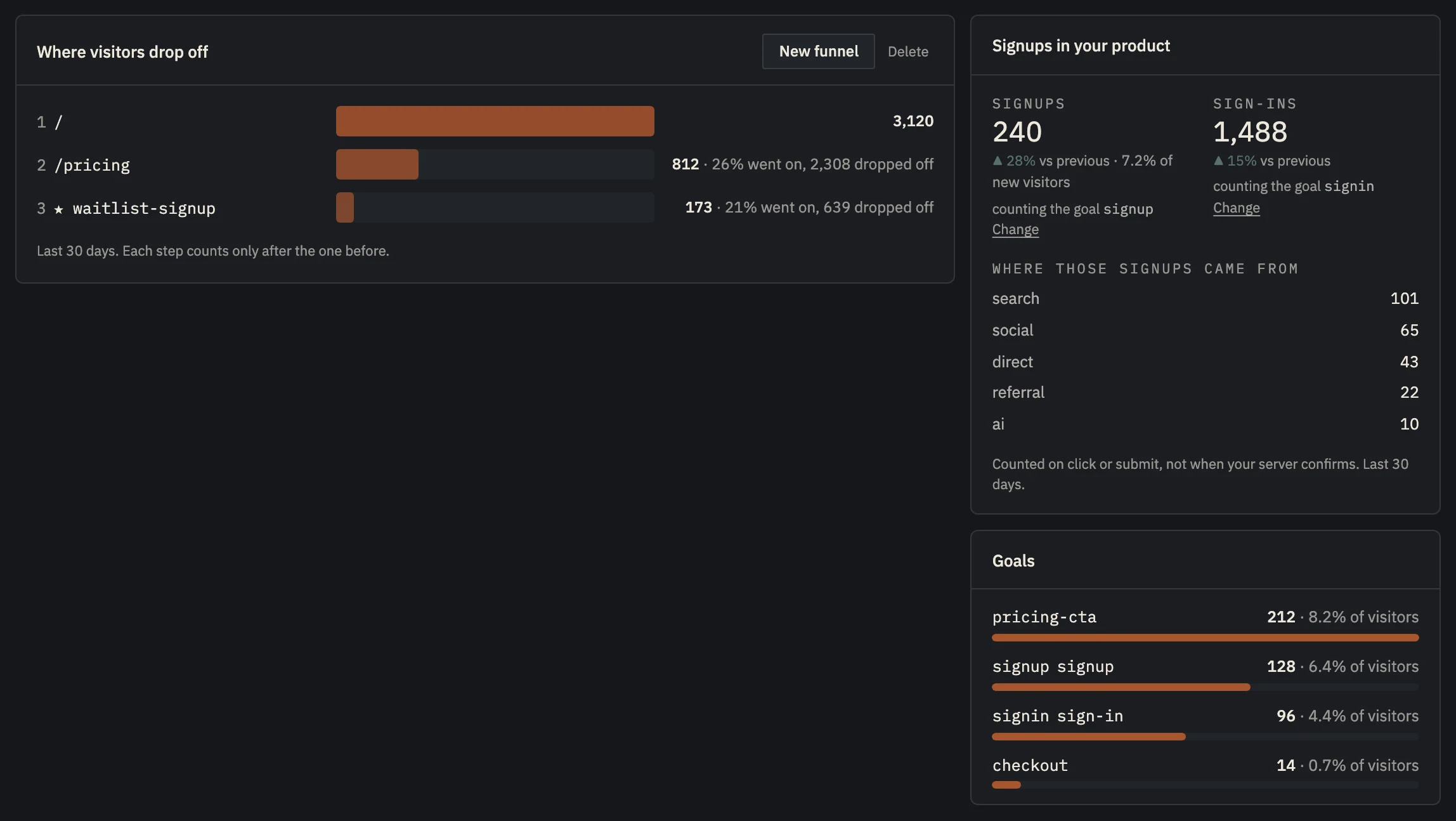Click the New funnel button
1456x821 pixels.
(x=818, y=51)
